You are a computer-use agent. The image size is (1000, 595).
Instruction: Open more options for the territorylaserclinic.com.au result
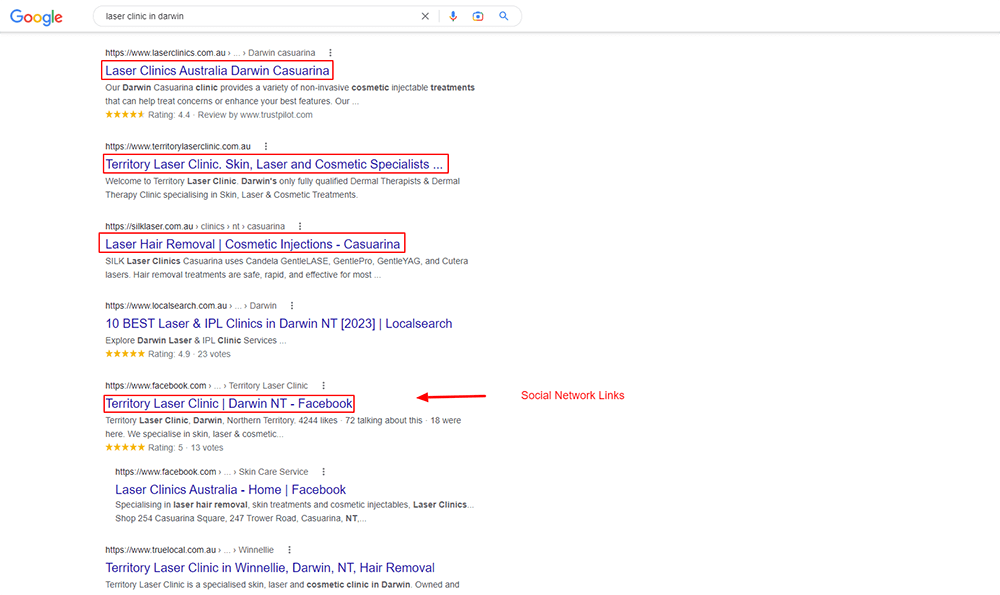[x=266, y=147]
